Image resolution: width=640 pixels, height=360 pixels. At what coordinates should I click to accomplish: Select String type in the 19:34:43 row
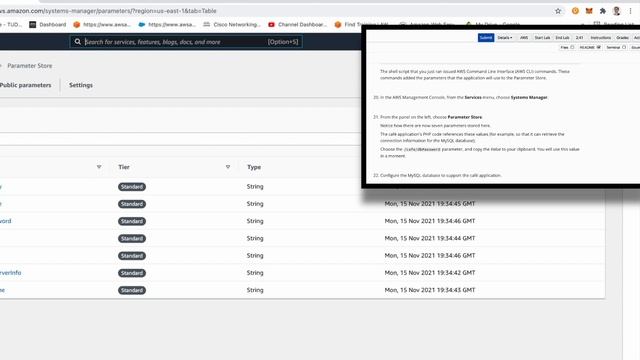[255, 290]
